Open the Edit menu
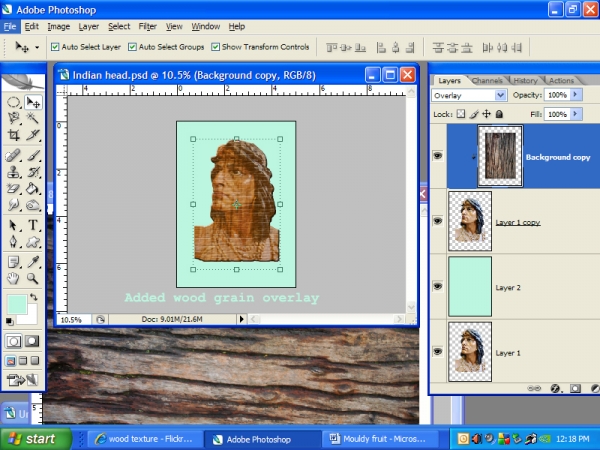 (x=31, y=26)
